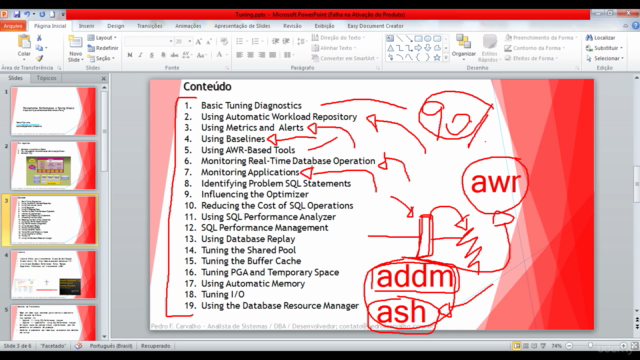Open Preenchimento da Forma dropdown
The image size is (640, 360).
tap(541, 38)
